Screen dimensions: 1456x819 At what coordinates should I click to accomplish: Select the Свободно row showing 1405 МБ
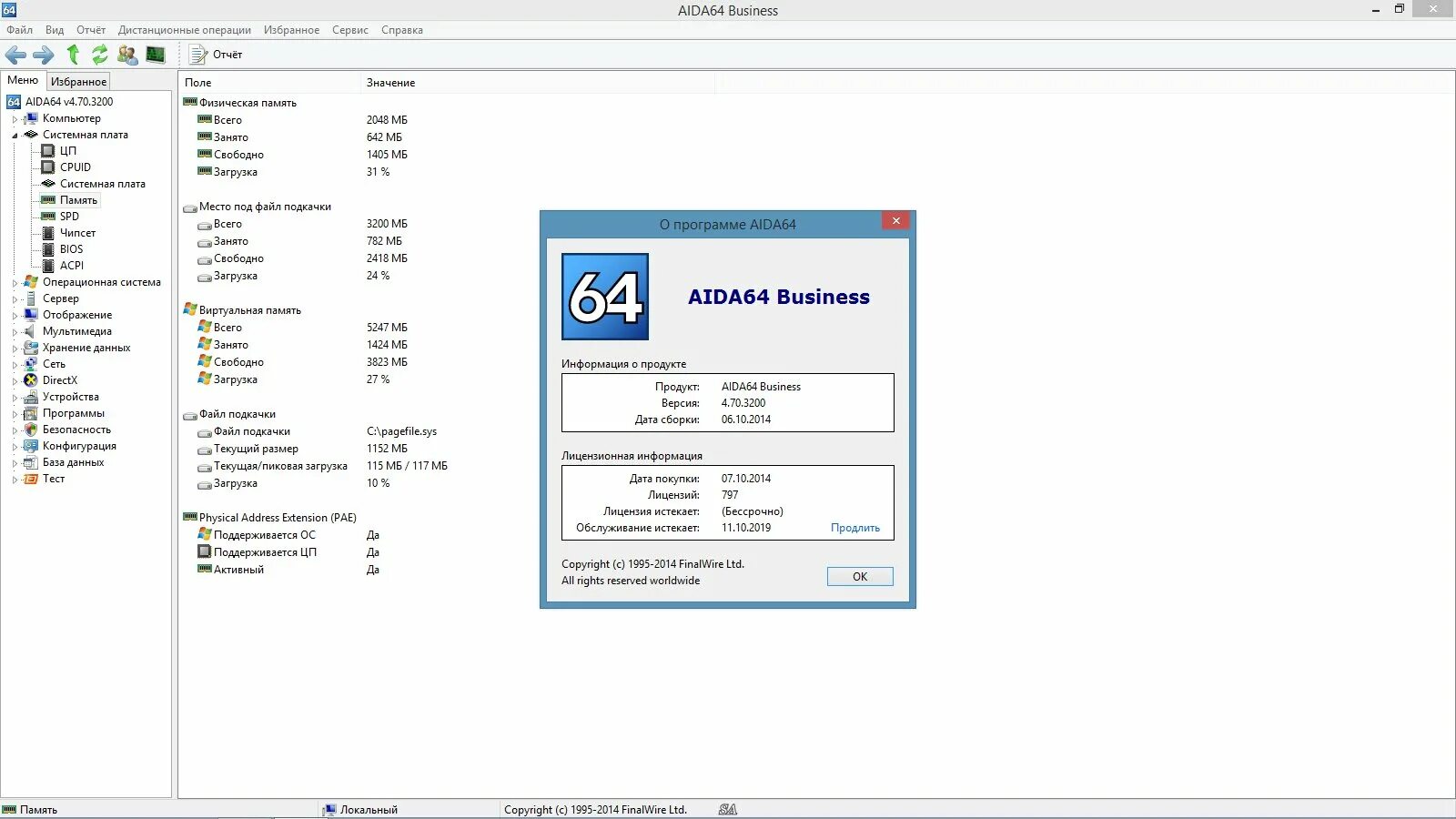pyautogui.click(x=302, y=155)
